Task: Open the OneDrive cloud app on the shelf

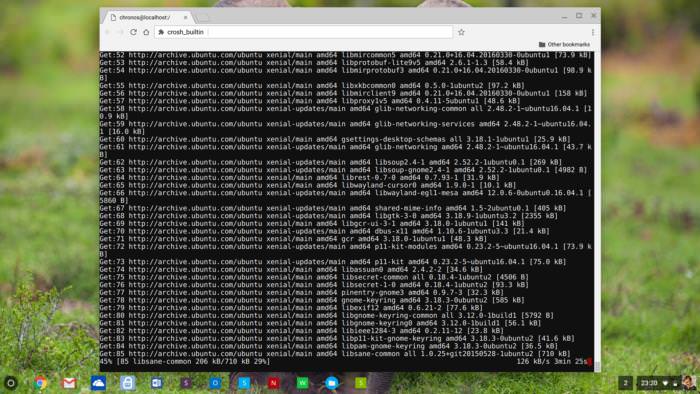Action: click(x=98, y=383)
